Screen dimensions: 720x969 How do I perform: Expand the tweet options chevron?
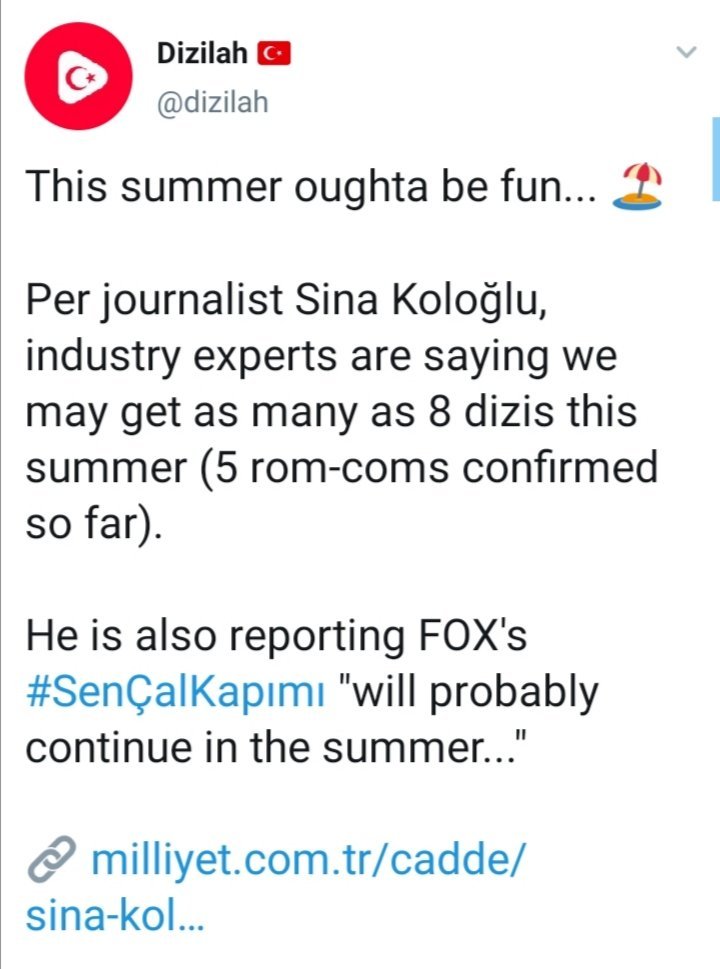click(x=685, y=53)
